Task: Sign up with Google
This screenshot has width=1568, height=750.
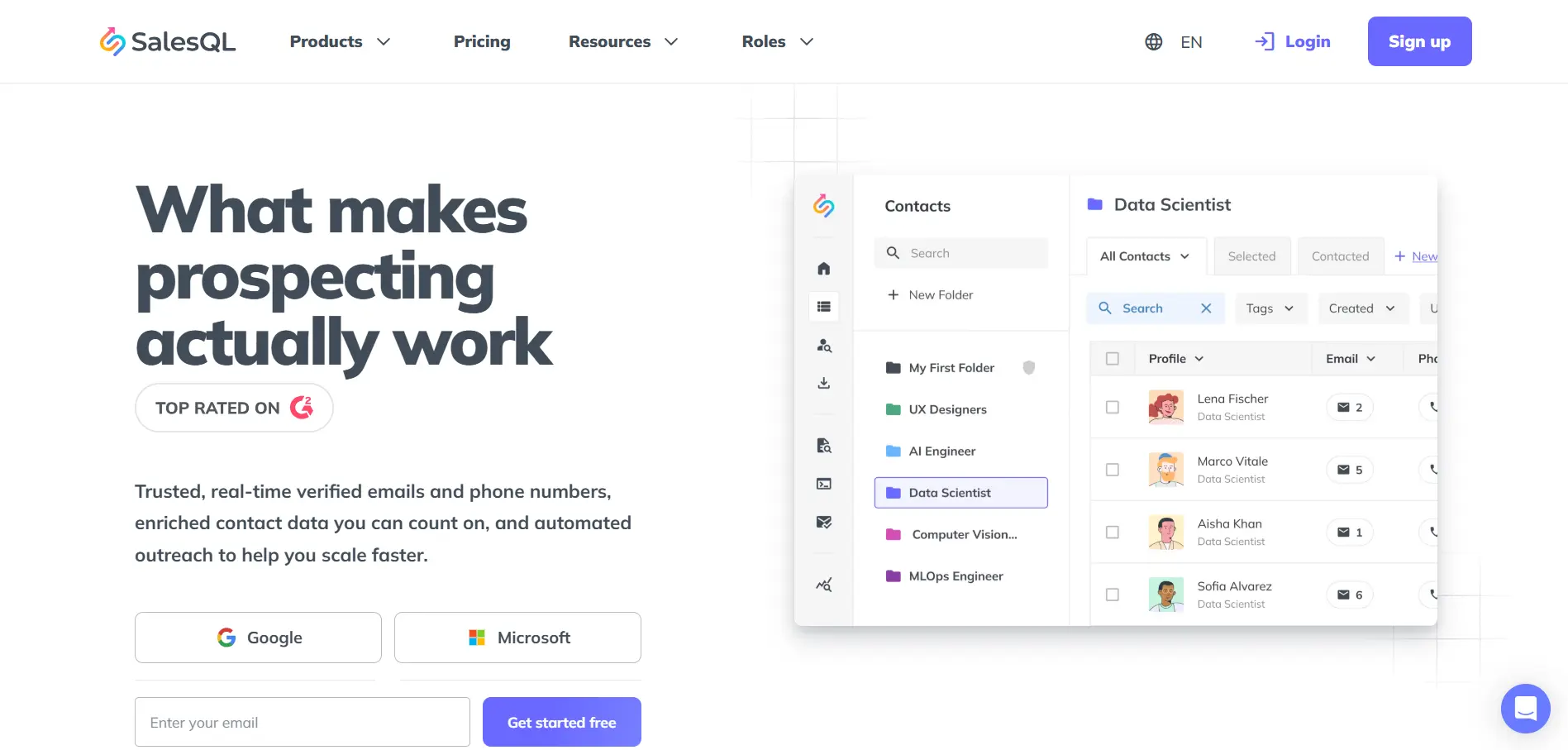Action: point(258,638)
